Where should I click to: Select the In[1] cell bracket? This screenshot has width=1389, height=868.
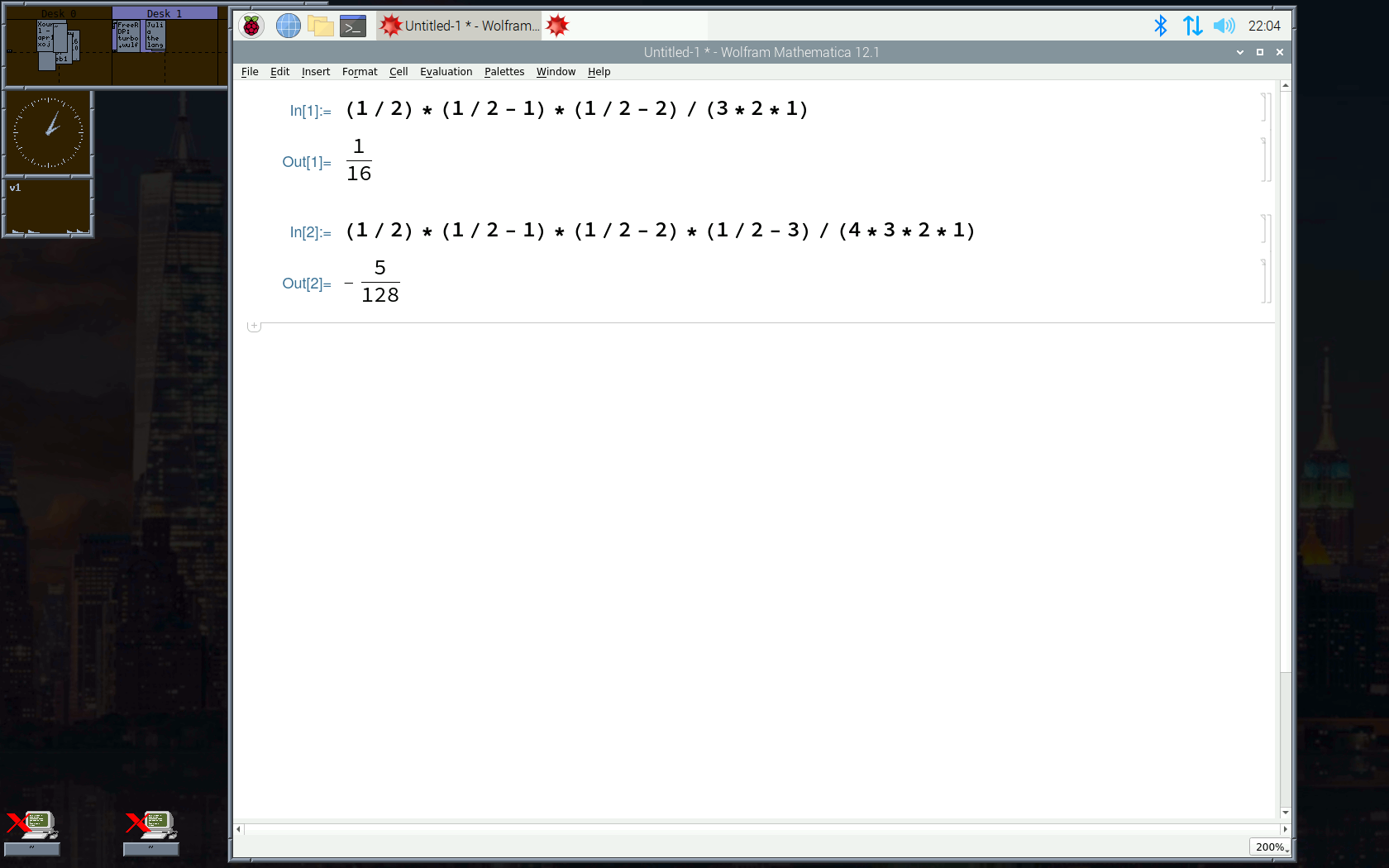click(x=1263, y=107)
